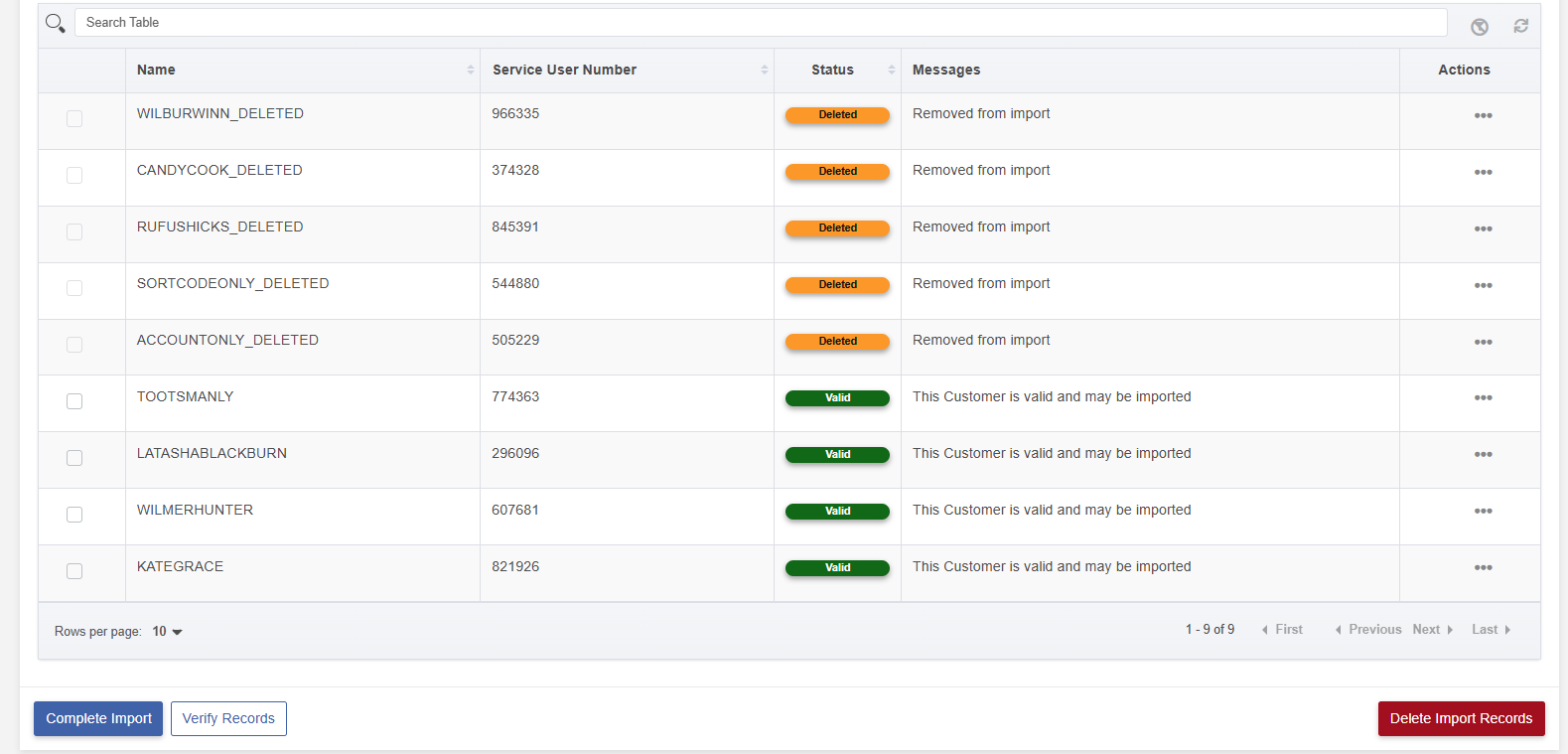Sort by Status column arrows
The image size is (1568, 754).
point(891,70)
